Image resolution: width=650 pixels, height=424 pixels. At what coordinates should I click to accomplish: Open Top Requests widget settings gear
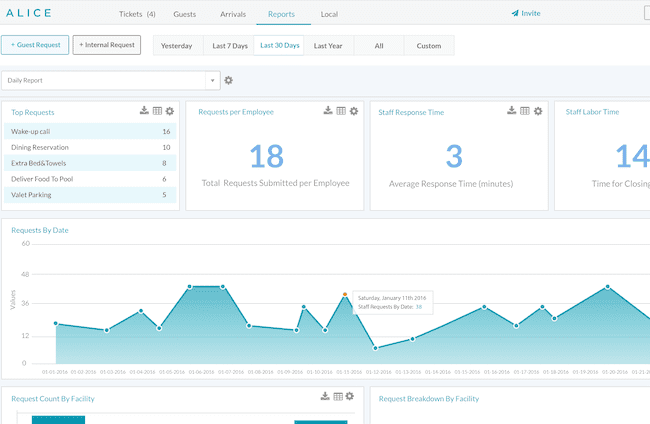(170, 111)
